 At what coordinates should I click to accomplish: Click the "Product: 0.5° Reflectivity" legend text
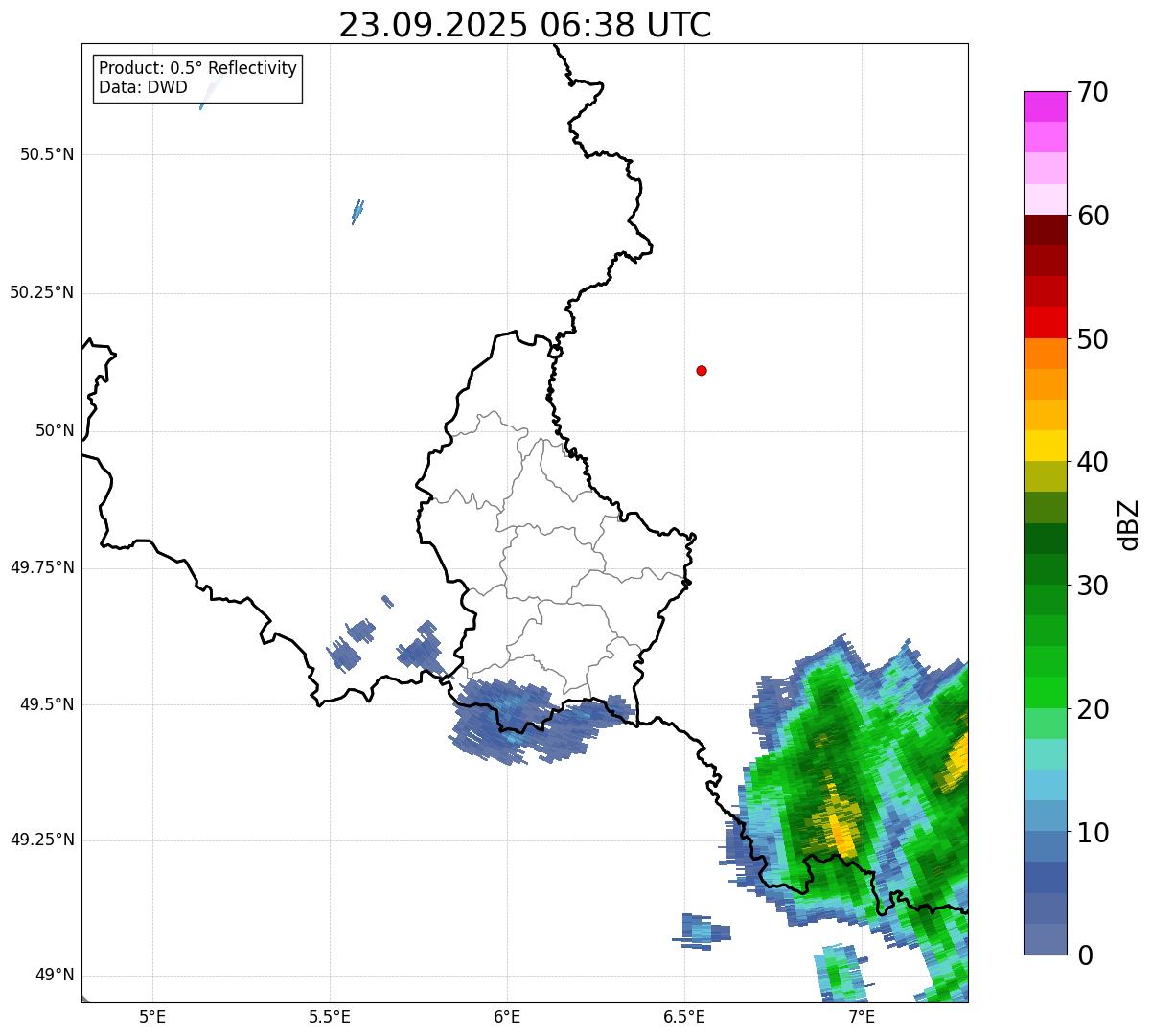click(197, 69)
